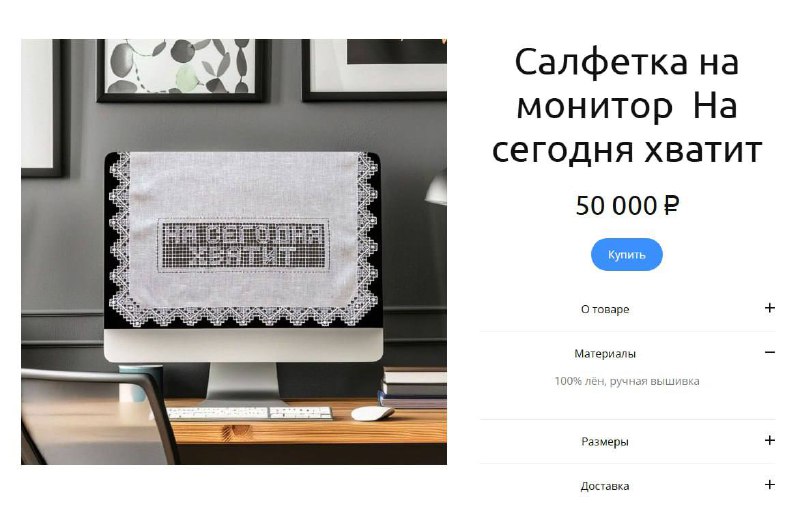Image resolution: width=800 pixels, height=520 pixels.
Task: Click the price 50 000 ₽
Action: click(627, 206)
